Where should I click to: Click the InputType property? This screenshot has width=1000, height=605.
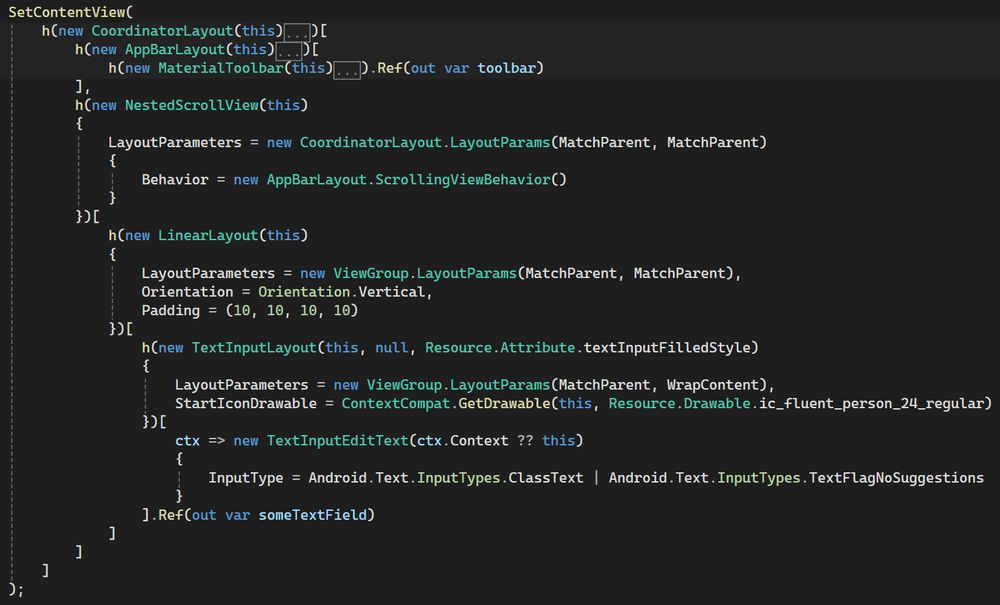246,478
